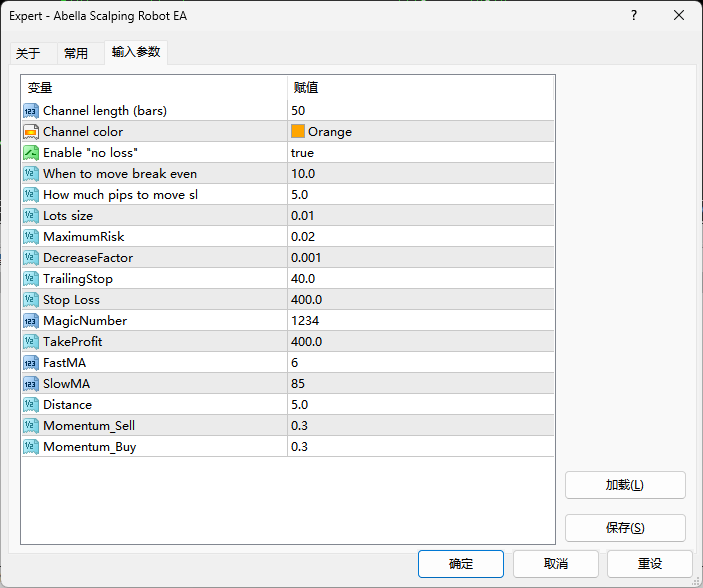
Task: Reset parameters with the 重设 button
Action: 650,564
